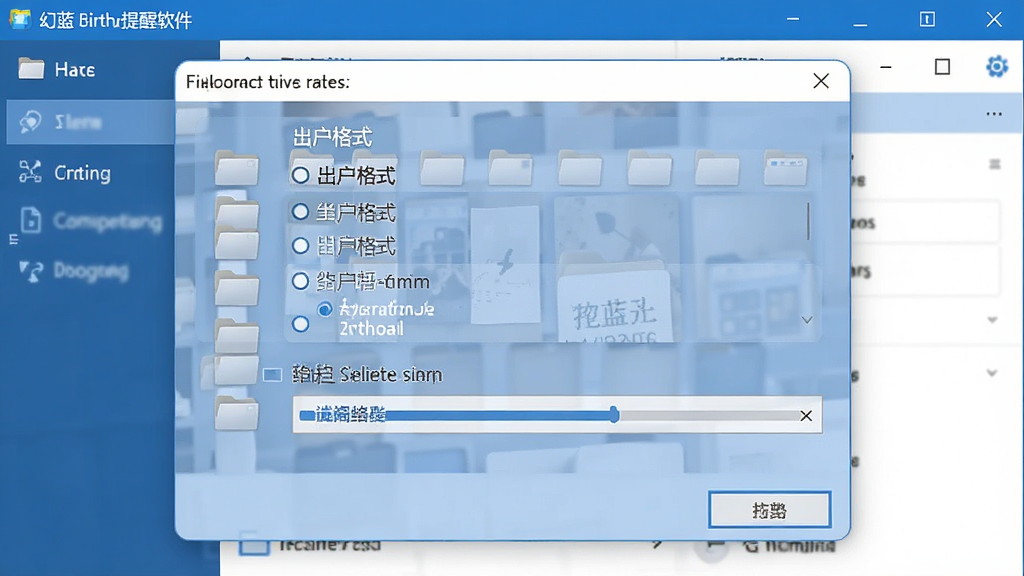1024x576 pixels.
Task: Choose the radio option ending in -6mm
Action: tap(300, 281)
